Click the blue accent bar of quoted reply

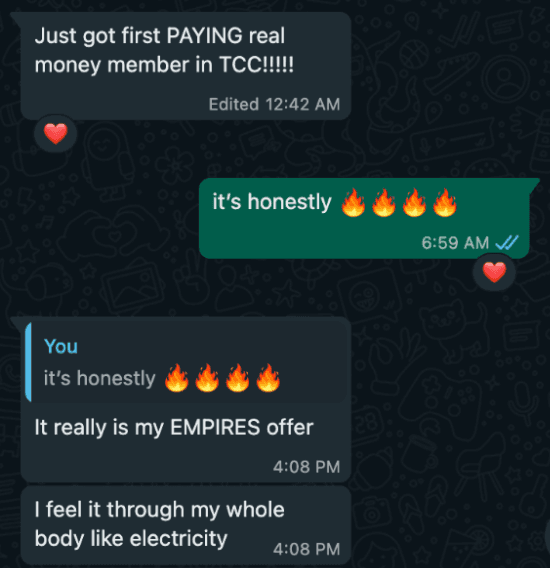28,362
